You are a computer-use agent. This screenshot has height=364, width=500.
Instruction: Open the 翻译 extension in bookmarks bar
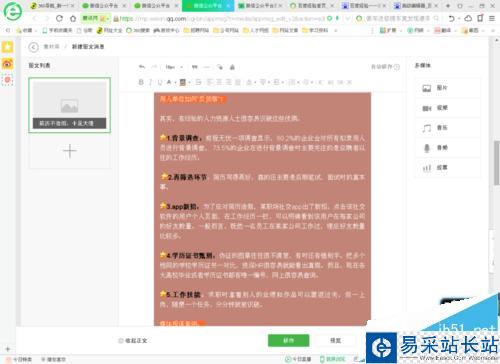pyautogui.click(x=443, y=30)
